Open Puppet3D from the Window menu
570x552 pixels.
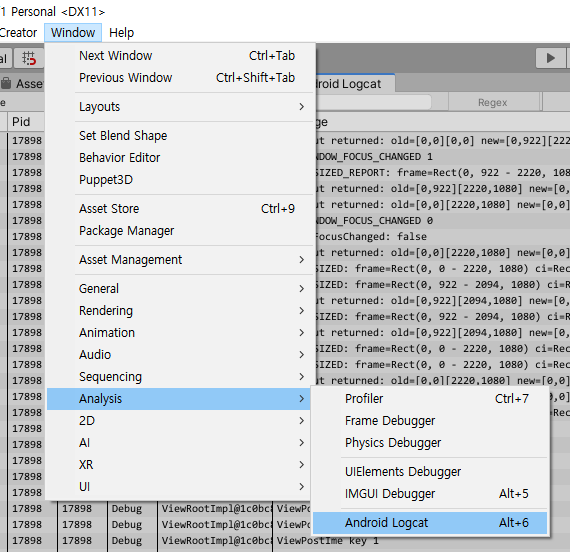[180, 180]
